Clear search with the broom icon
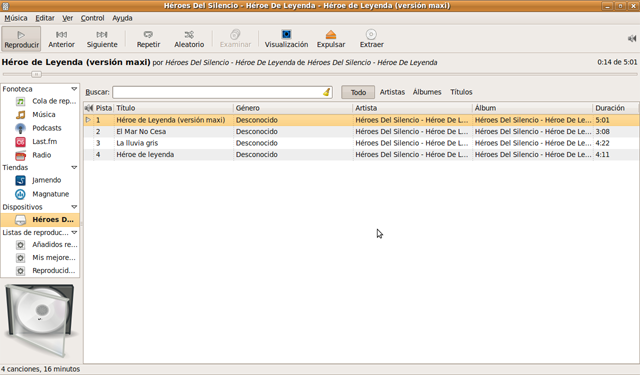 (x=327, y=92)
